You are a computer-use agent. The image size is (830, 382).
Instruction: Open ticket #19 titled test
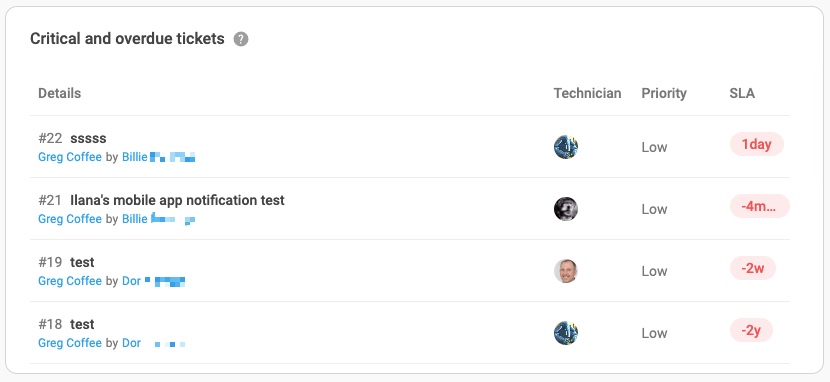tap(82, 262)
